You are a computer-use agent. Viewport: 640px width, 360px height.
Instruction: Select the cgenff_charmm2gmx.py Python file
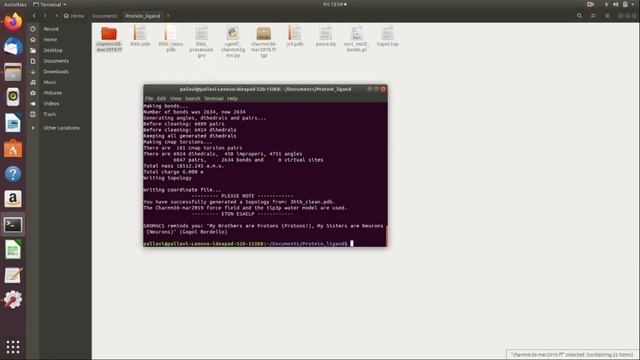click(233, 41)
